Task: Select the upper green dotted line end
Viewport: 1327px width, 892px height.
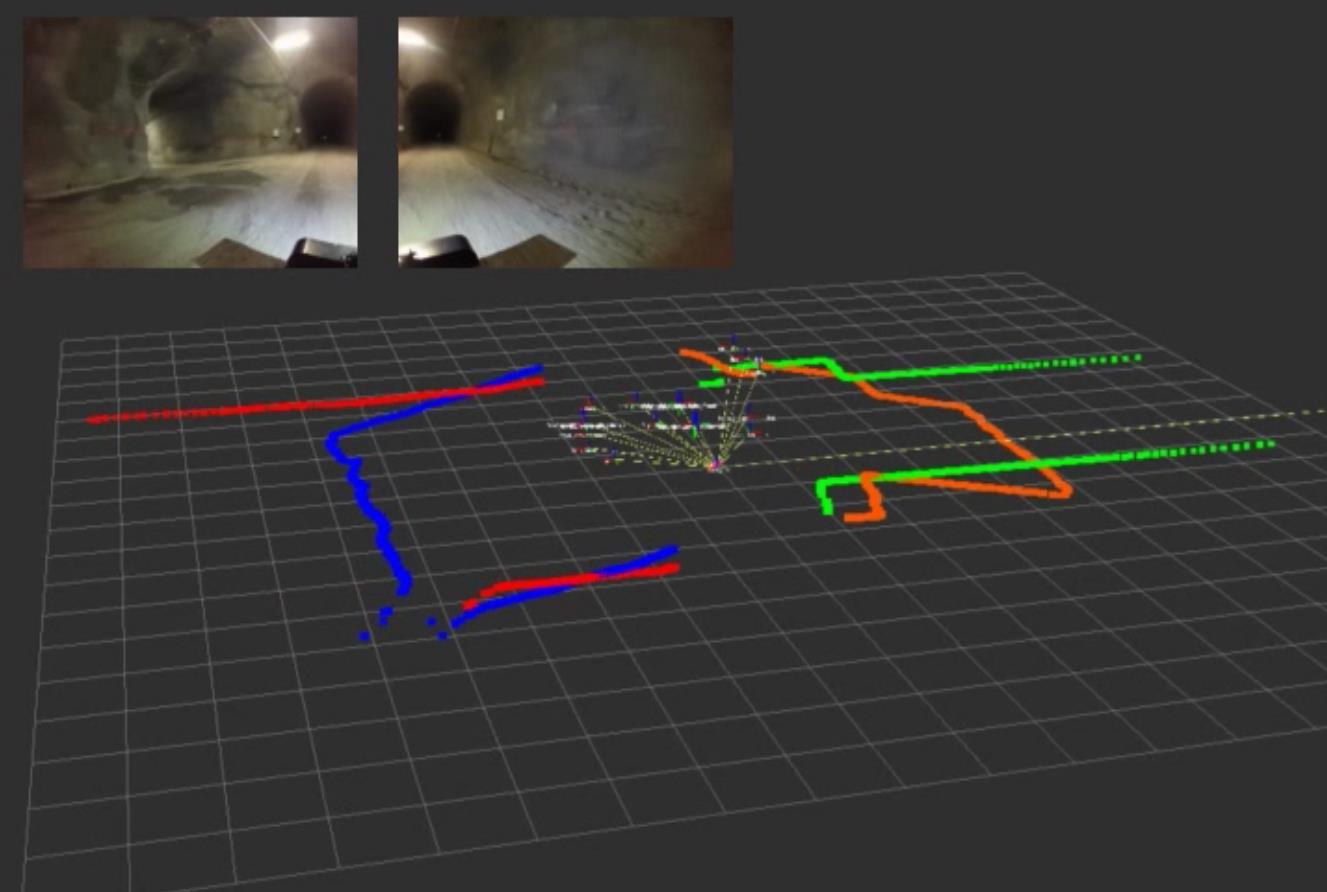Action: click(x=1135, y=356)
